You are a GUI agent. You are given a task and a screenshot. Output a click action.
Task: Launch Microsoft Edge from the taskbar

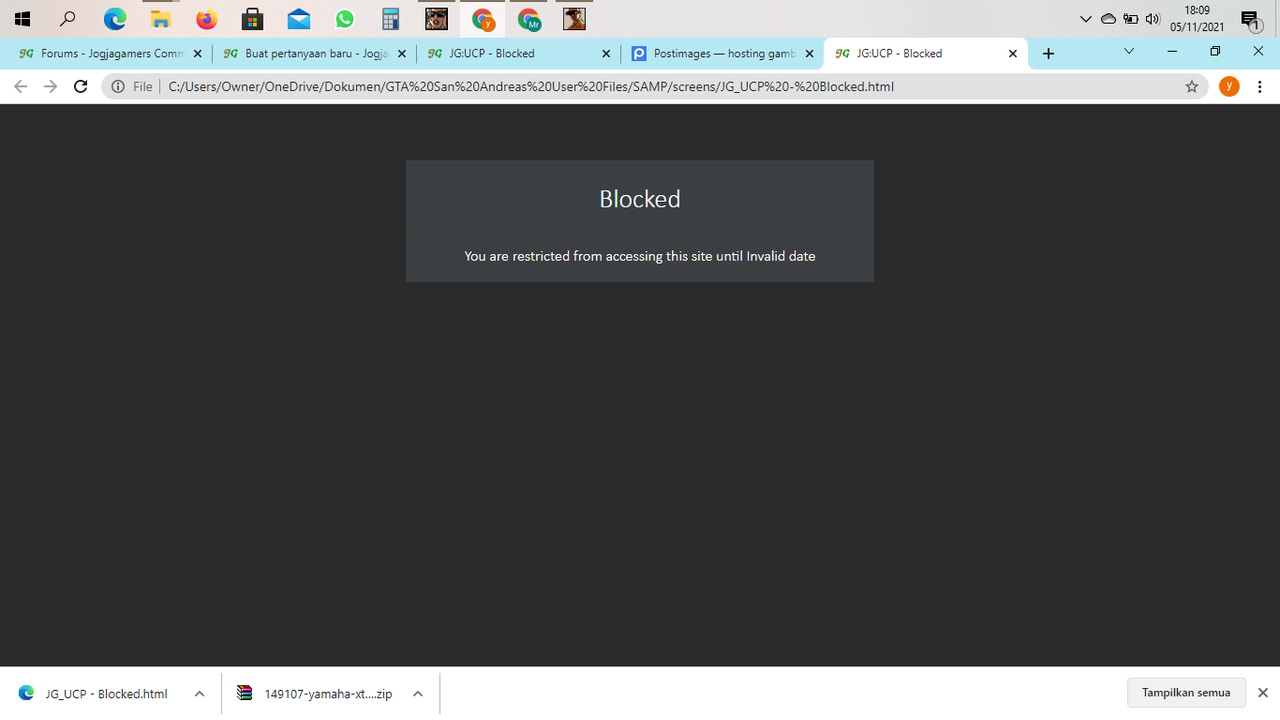pyautogui.click(x=115, y=19)
